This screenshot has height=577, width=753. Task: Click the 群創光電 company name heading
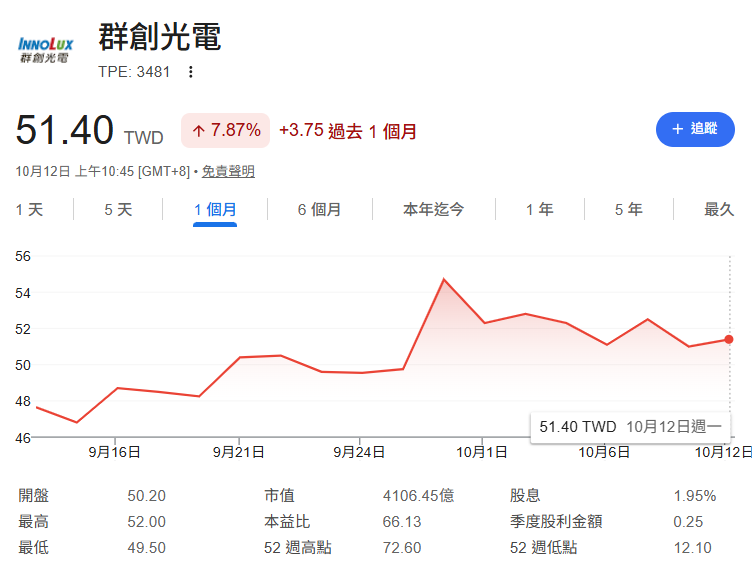[160, 37]
